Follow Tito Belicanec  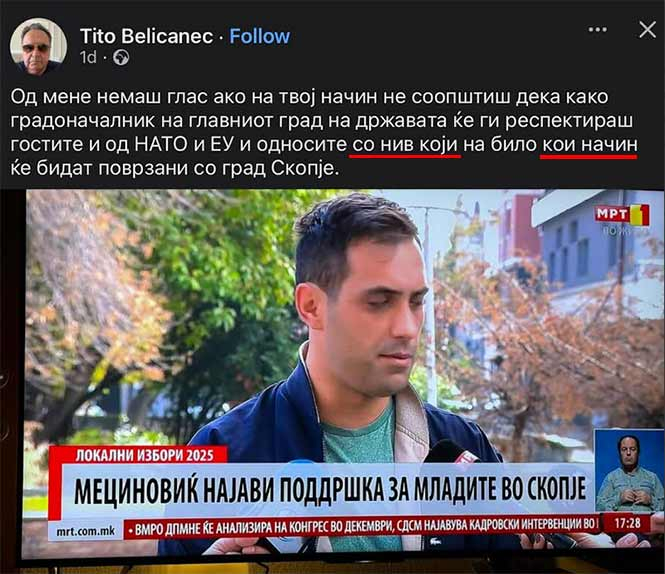[260, 36]
